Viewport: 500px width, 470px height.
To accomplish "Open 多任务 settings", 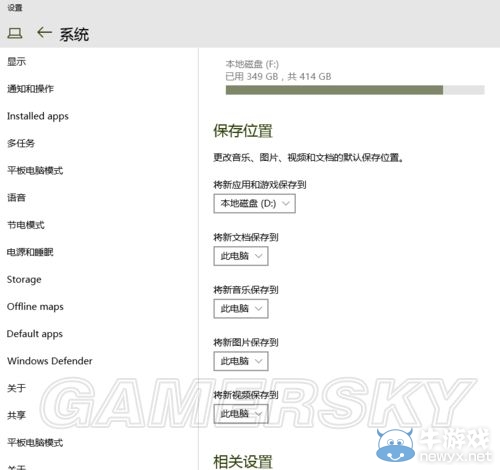I will (x=21, y=143).
